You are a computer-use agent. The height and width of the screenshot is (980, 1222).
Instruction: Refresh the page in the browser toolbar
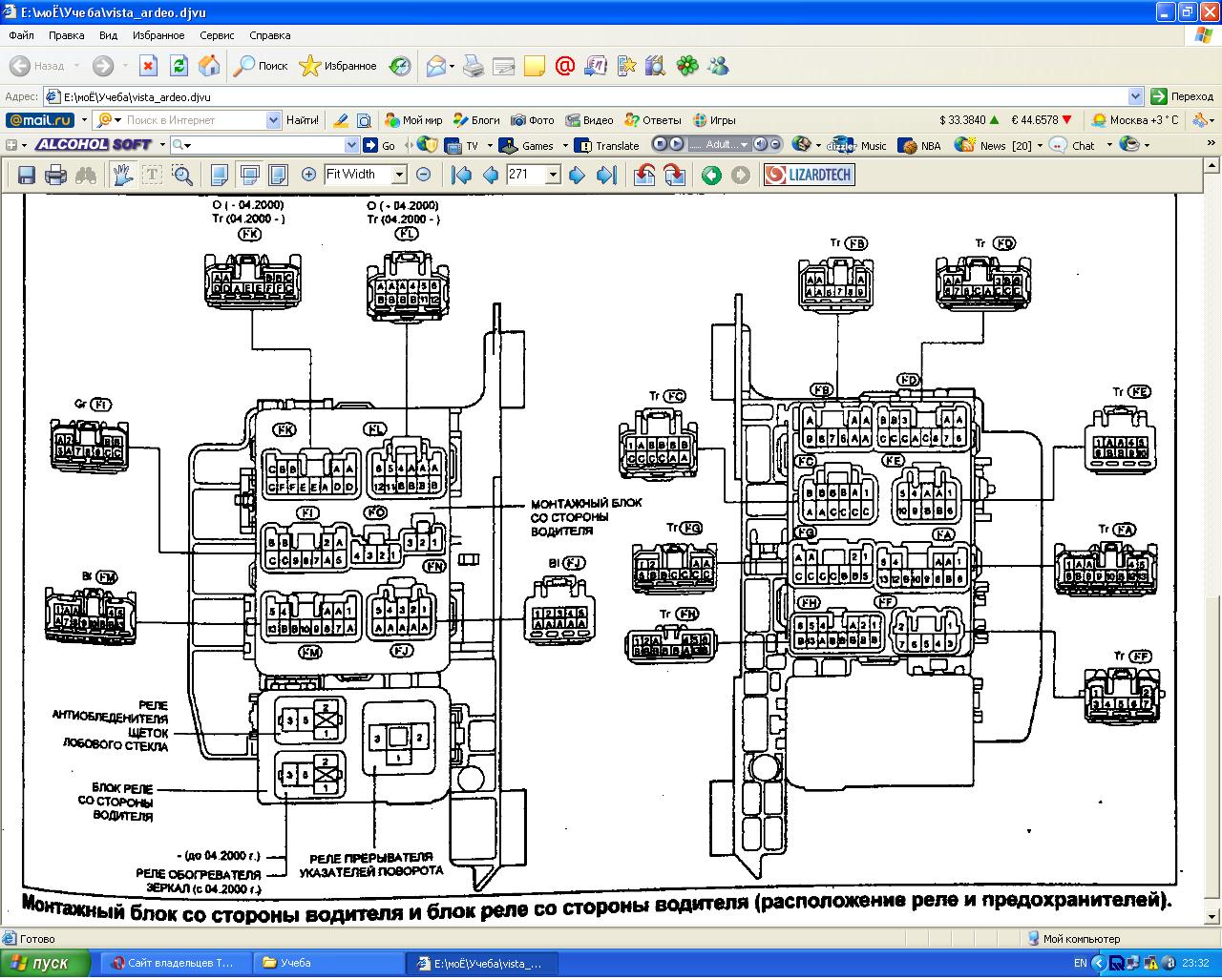pos(179,66)
